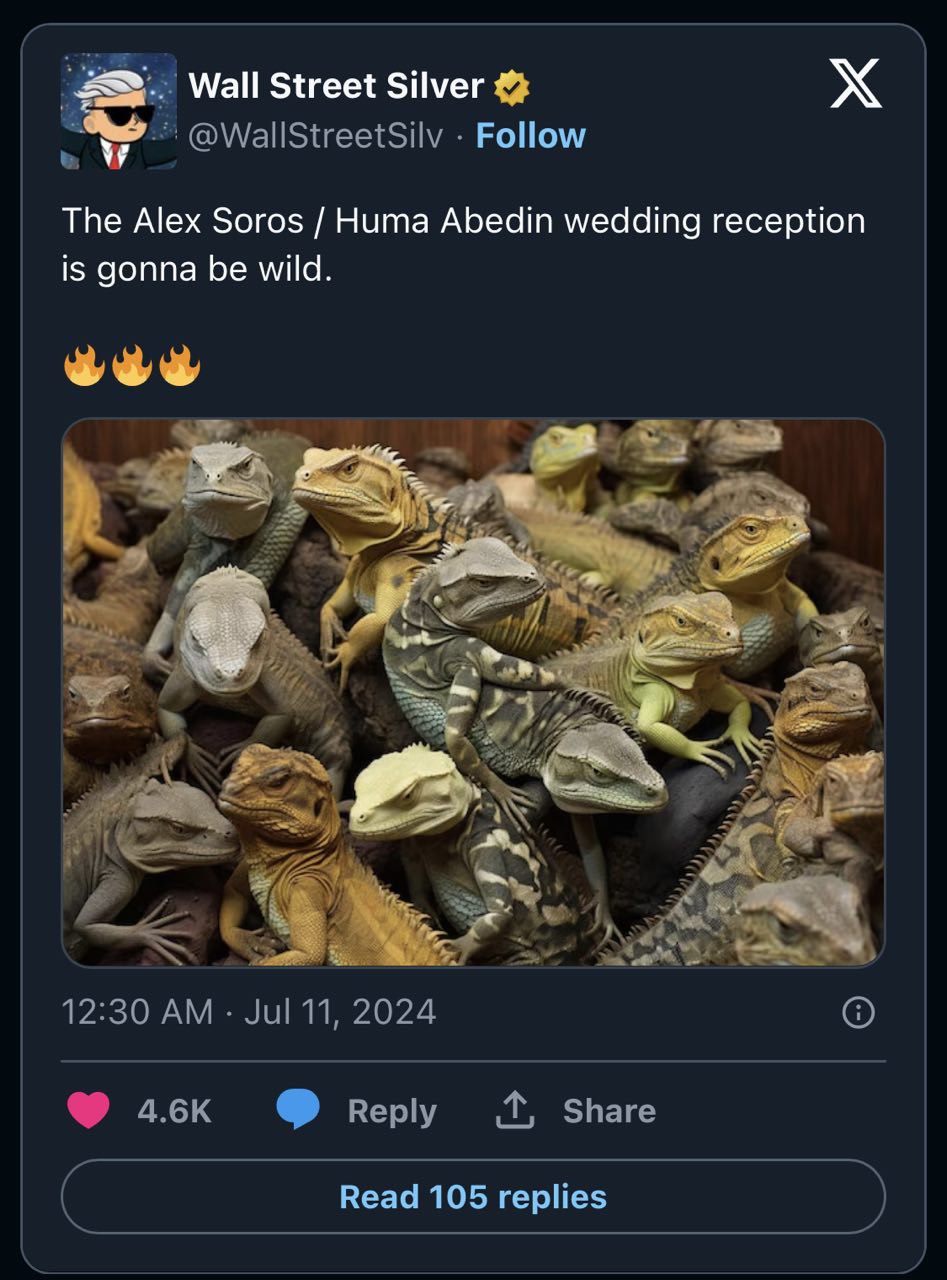The image size is (947, 1280).
Task: Click the first fire emoji
Action: click(84, 365)
